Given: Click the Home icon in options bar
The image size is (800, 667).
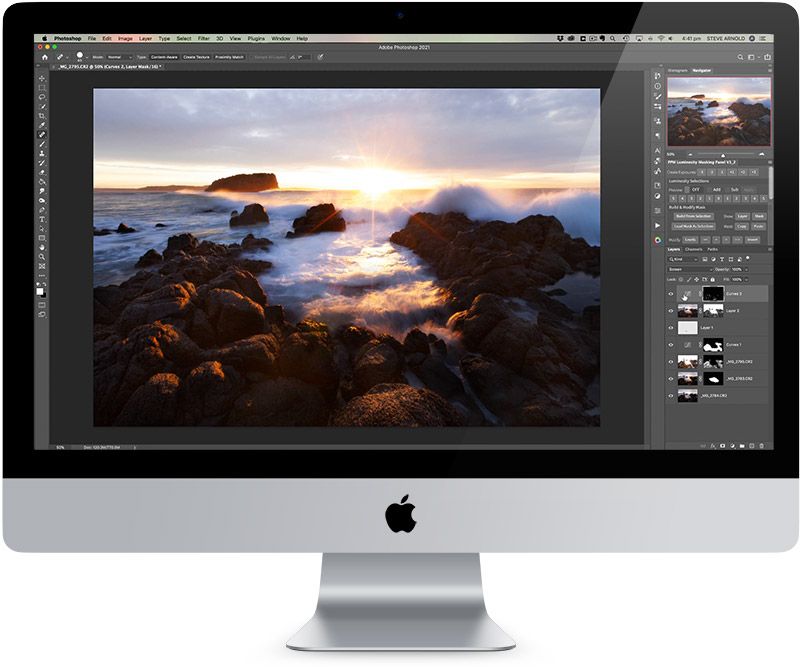Looking at the screenshot, I should click(x=44, y=57).
